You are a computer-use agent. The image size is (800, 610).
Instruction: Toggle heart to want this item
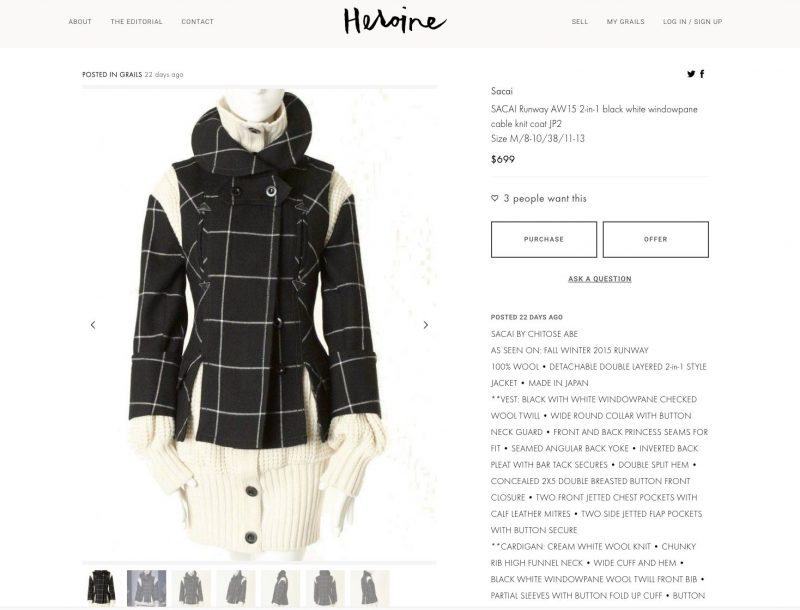(494, 198)
